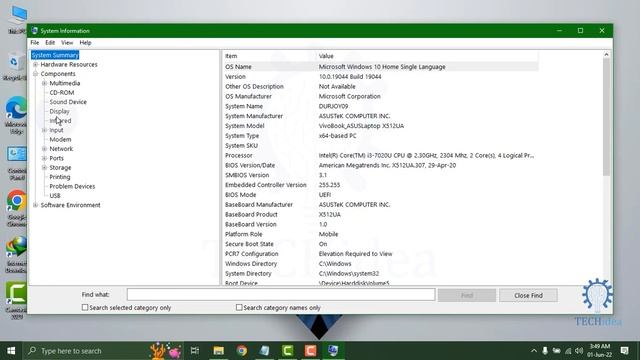The height and width of the screenshot is (360, 640).
Task: Open the Action Center notifications icon
Action: point(624,351)
